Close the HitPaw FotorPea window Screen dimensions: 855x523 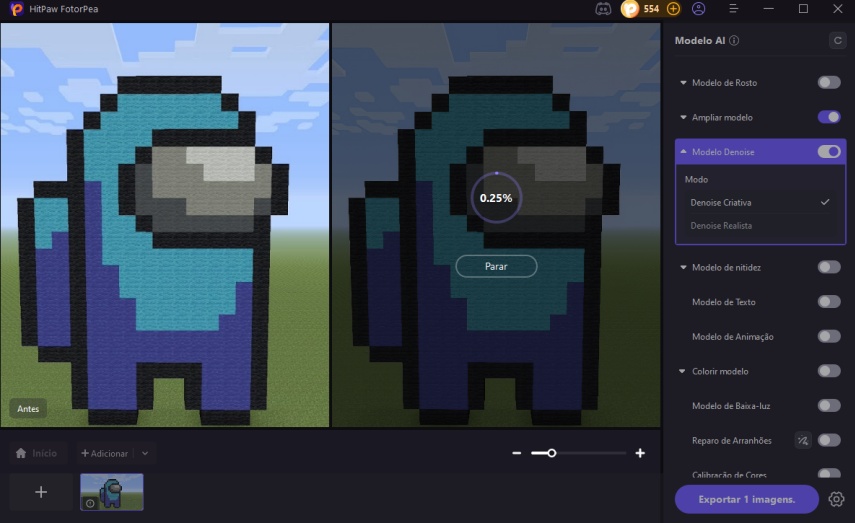tap(838, 9)
